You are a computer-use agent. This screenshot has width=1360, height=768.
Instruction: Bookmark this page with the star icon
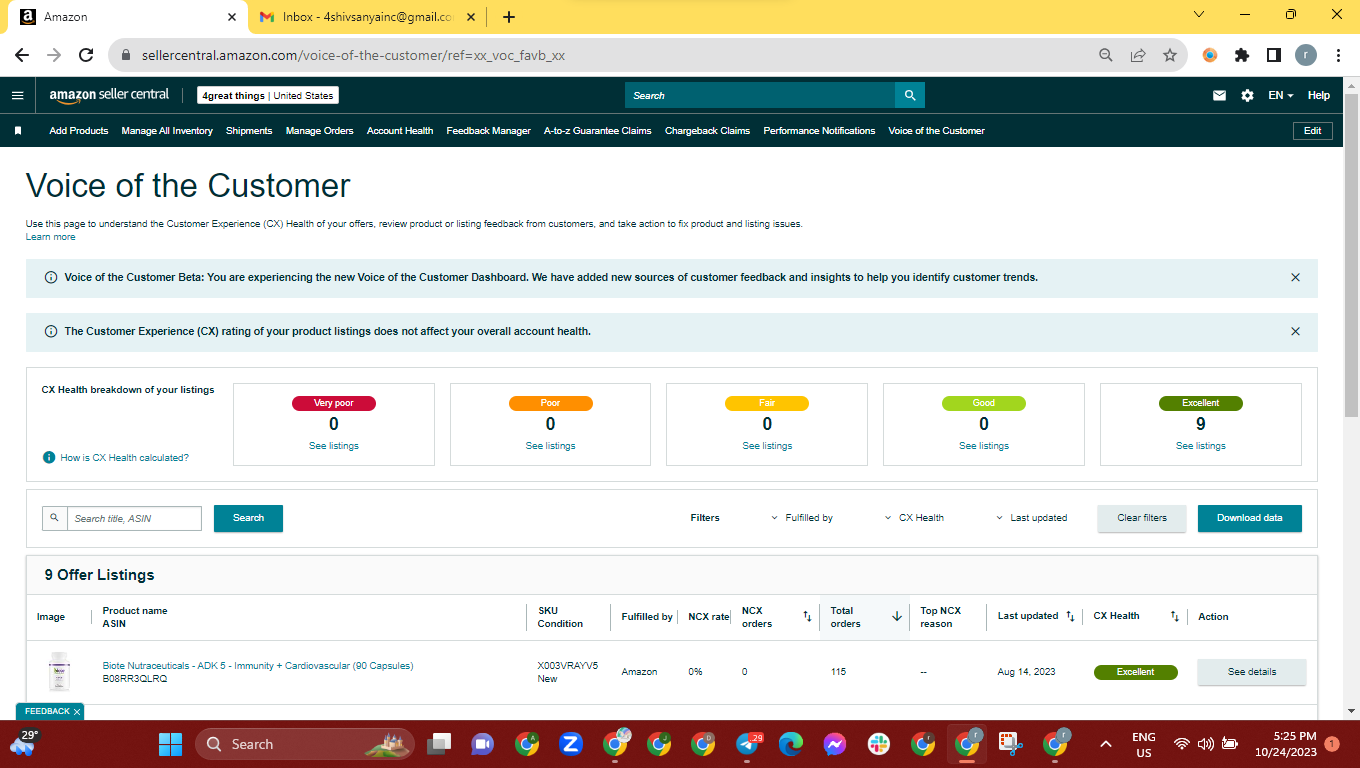coord(1170,55)
